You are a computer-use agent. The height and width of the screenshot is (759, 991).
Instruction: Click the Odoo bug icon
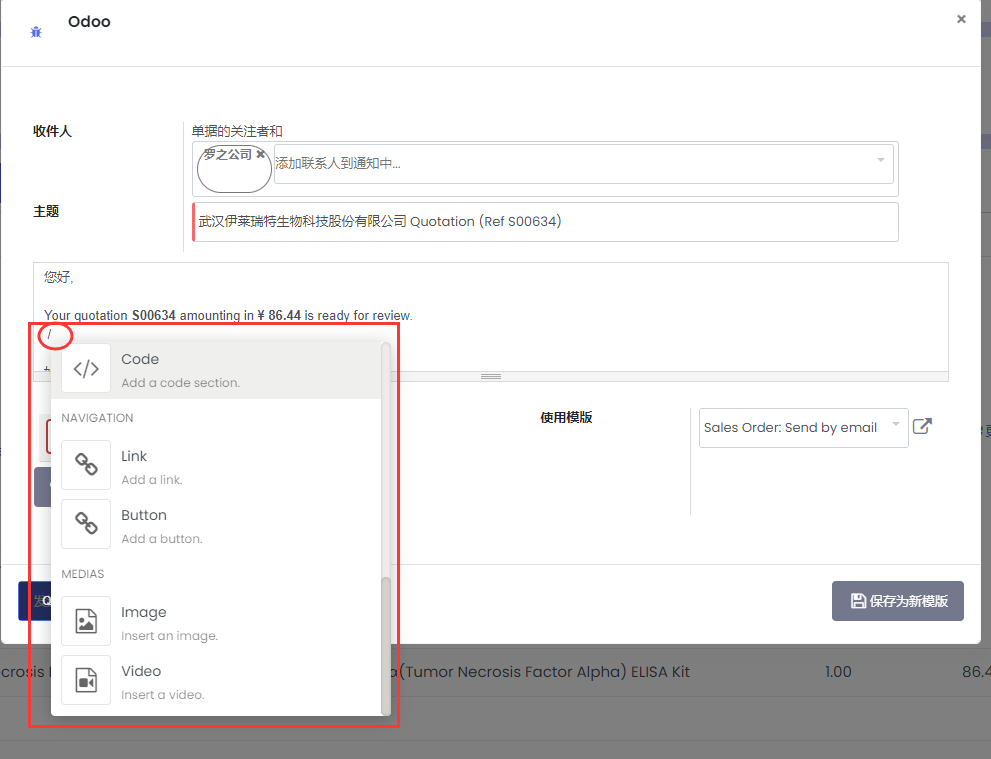tap(36, 32)
